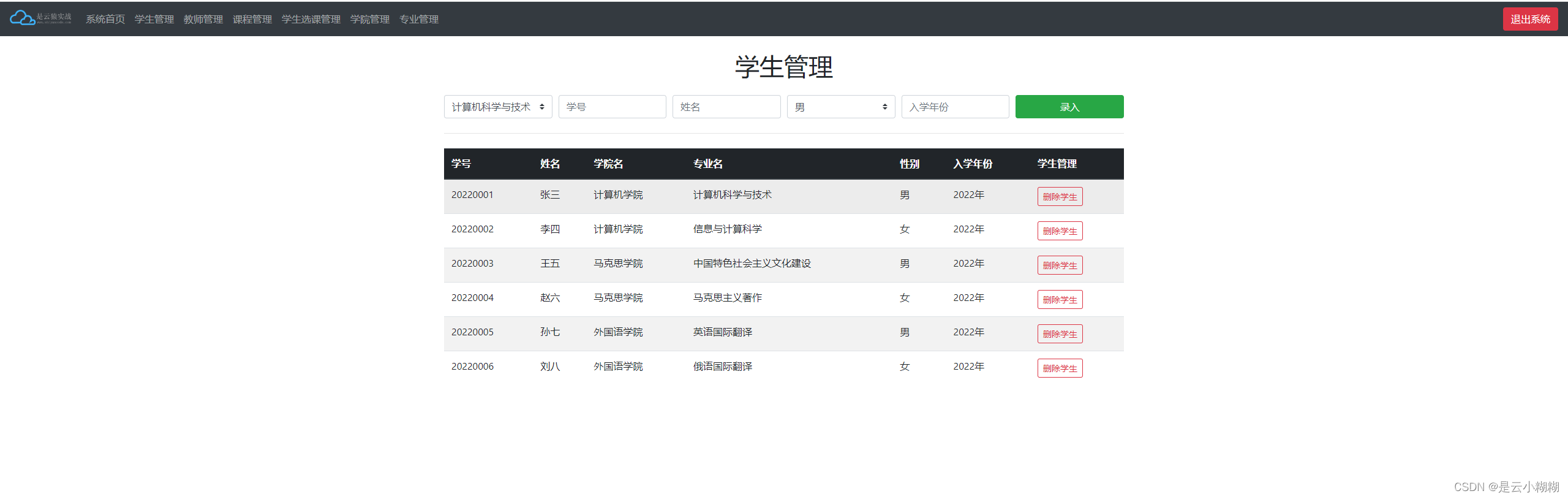Click major cell 信息与计算科学
1568x499 pixels.
[728, 229]
